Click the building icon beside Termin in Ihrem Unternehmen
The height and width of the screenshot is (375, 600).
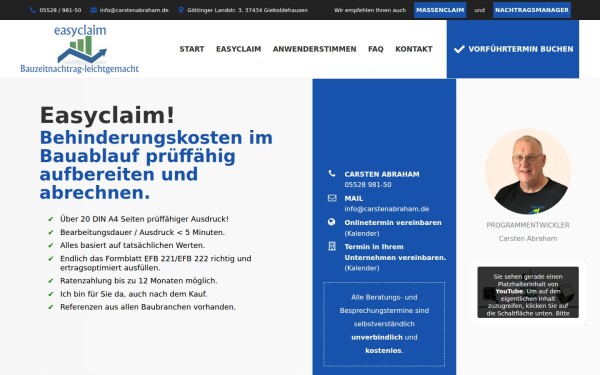point(332,246)
